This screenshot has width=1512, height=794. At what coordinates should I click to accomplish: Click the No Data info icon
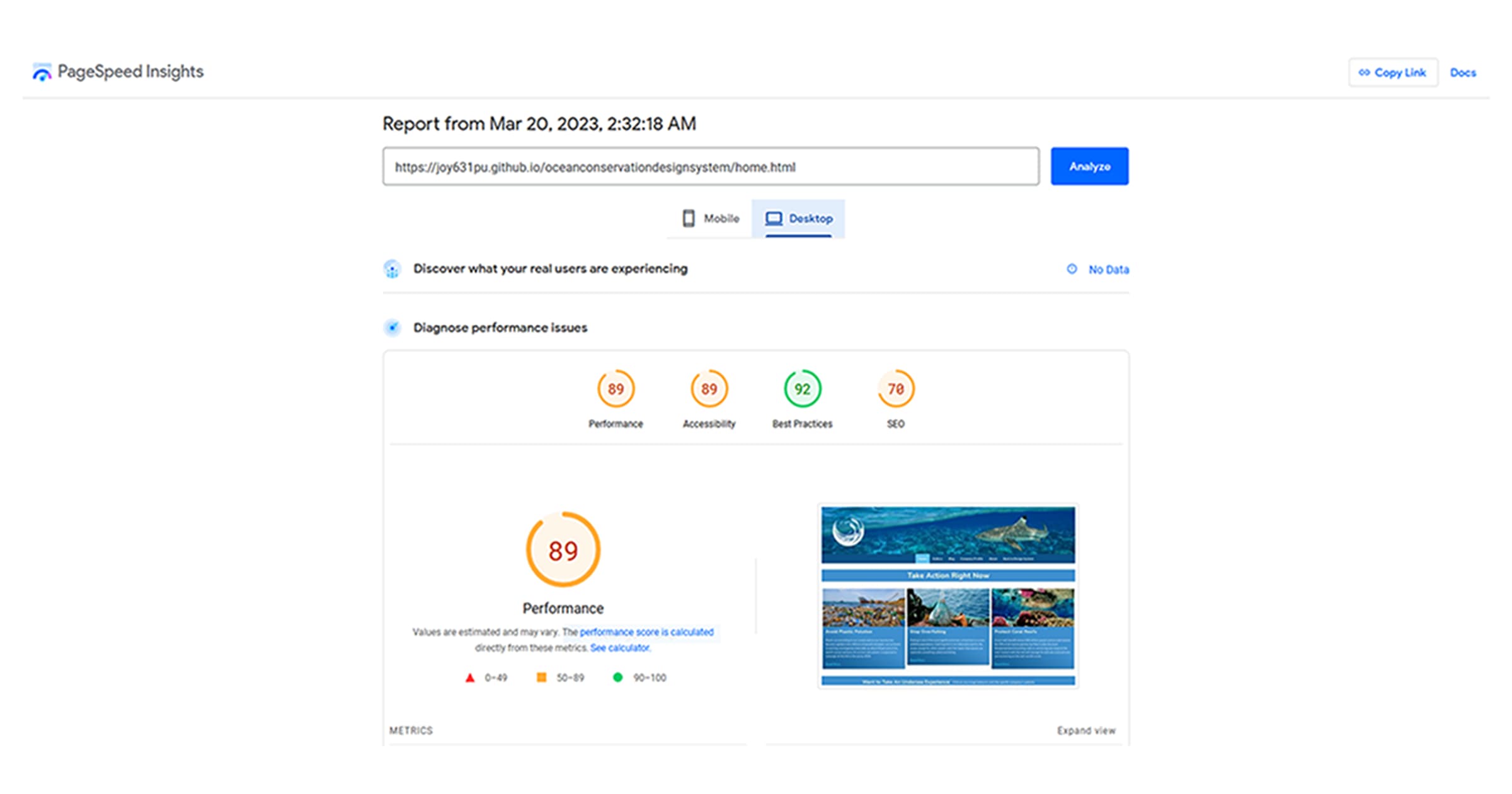tap(1071, 269)
